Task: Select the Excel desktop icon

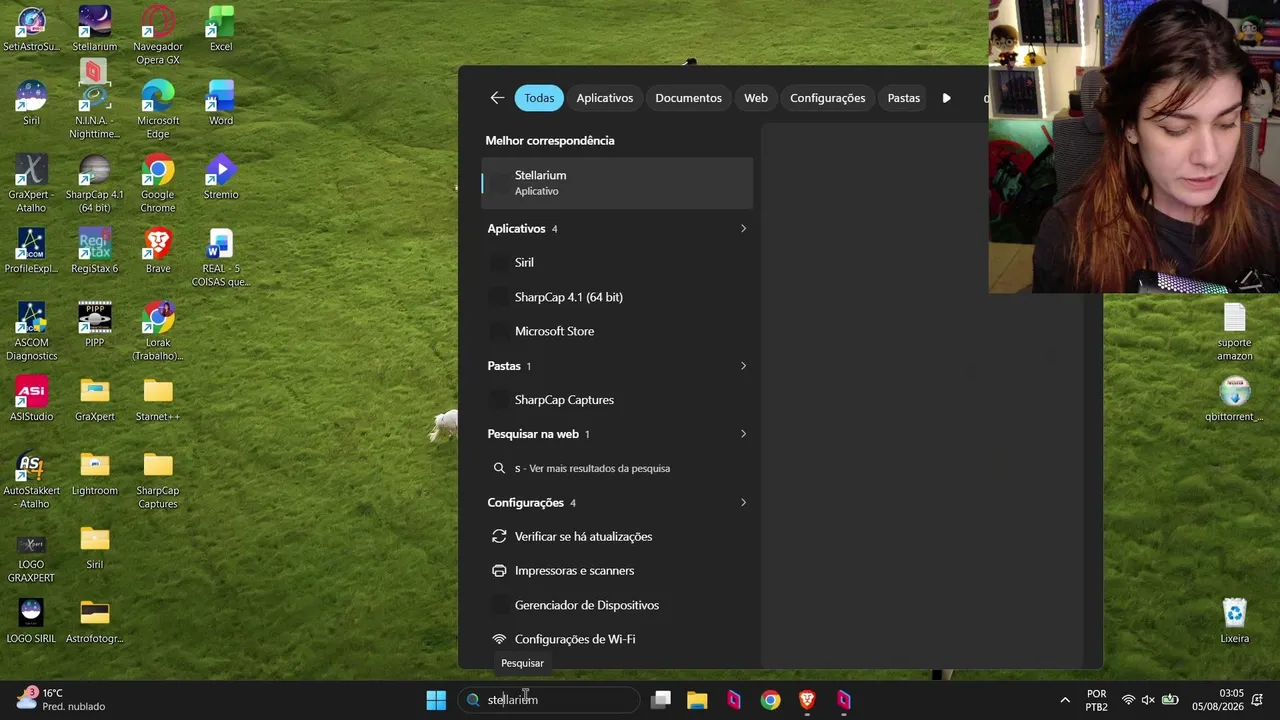Action: click(221, 29)
